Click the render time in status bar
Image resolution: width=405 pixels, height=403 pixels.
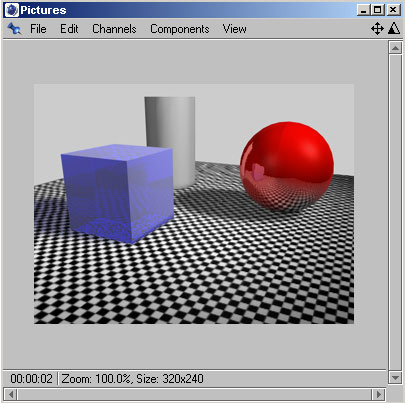[x=31, y=379]
